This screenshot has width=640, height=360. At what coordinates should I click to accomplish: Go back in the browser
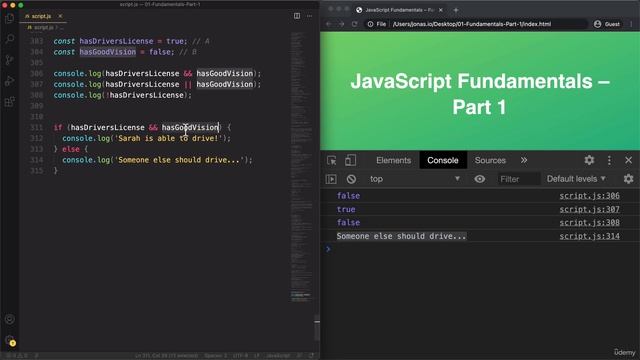click(x=329, y=24)
